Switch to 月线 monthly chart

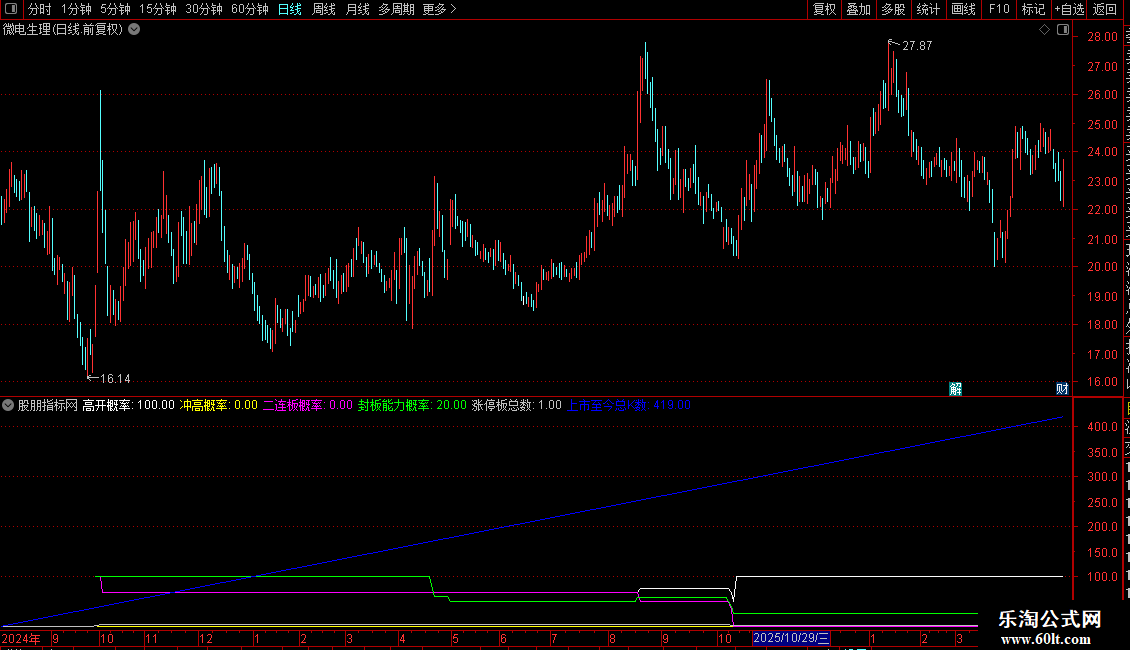click(357, 9)
